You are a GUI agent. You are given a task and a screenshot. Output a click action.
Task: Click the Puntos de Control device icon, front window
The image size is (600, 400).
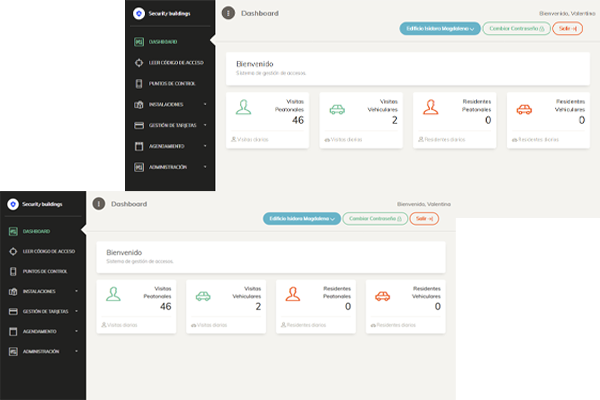click(x=12, y=271)
